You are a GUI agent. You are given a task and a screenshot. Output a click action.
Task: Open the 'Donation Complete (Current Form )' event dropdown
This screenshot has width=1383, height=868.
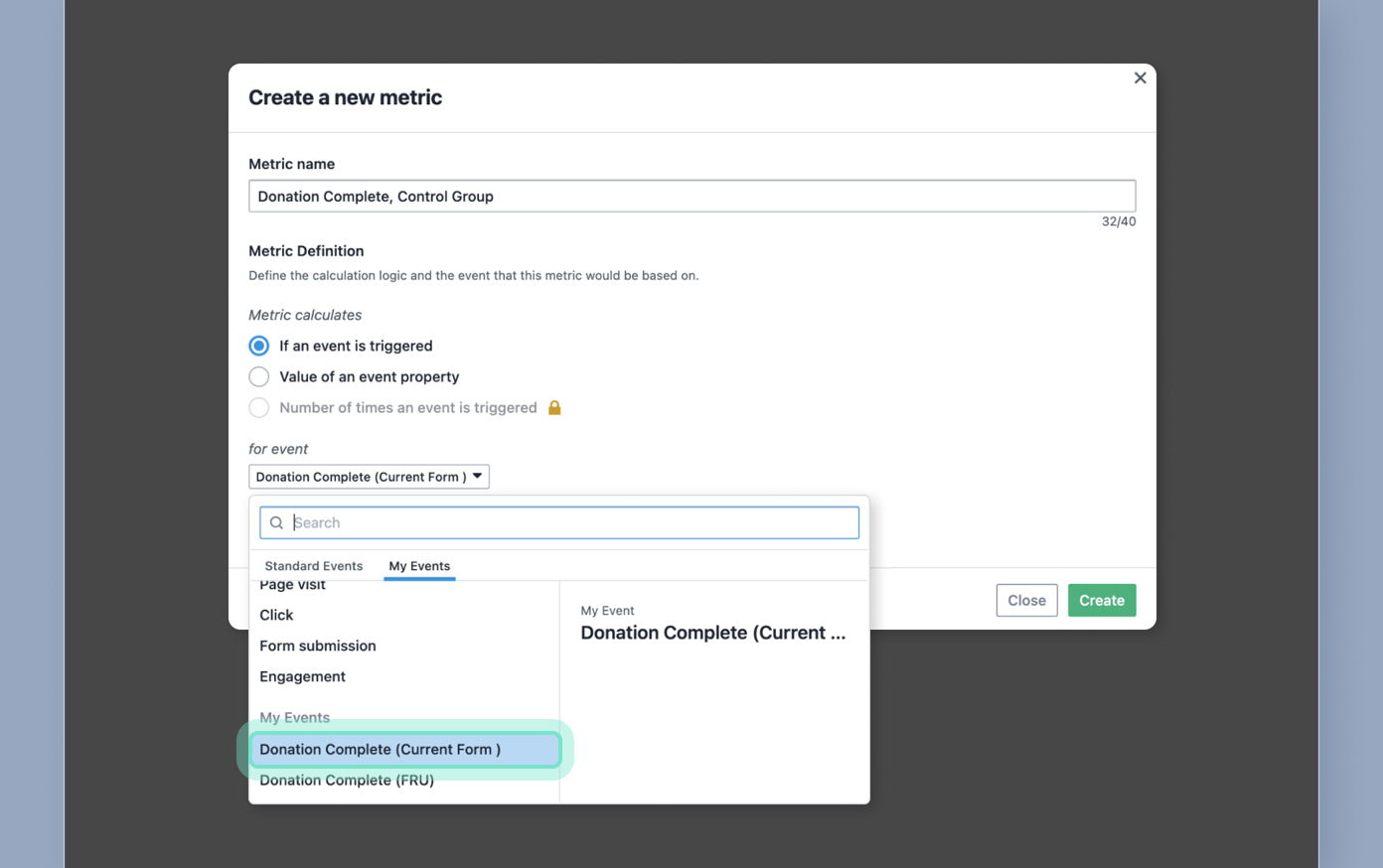(x=368, y=476)
